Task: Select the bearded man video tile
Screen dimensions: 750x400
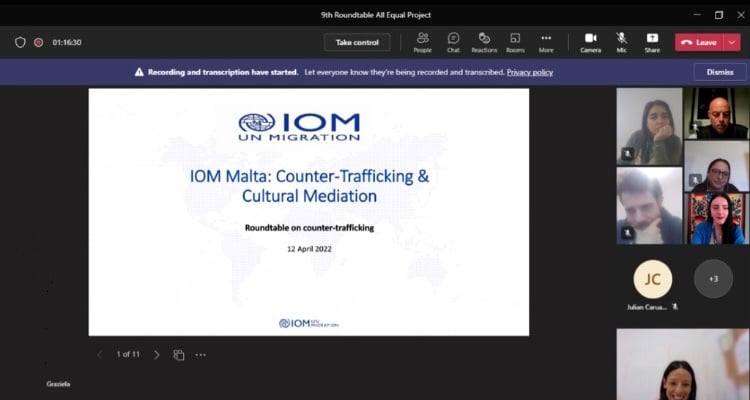Action: click(650, 205)
